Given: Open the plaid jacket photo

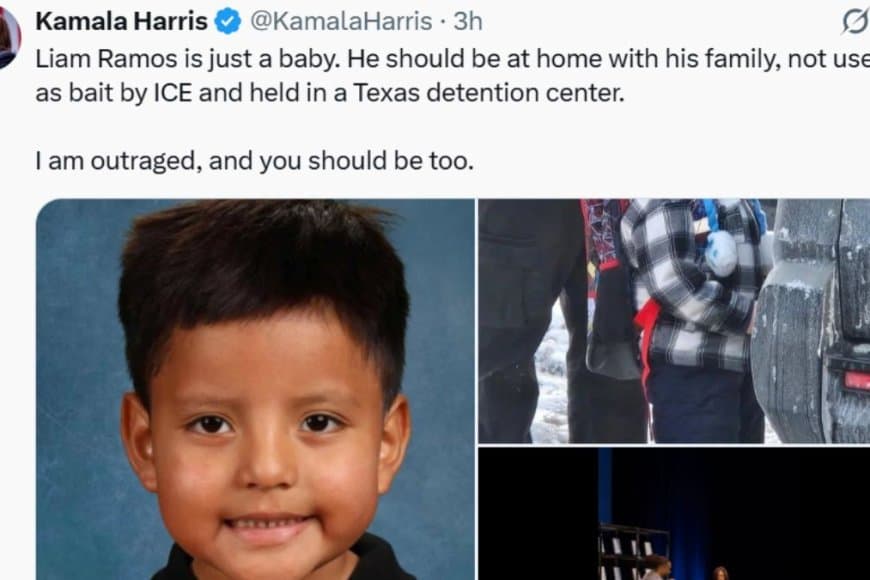Looking at the screenshot, I should 674,321.
